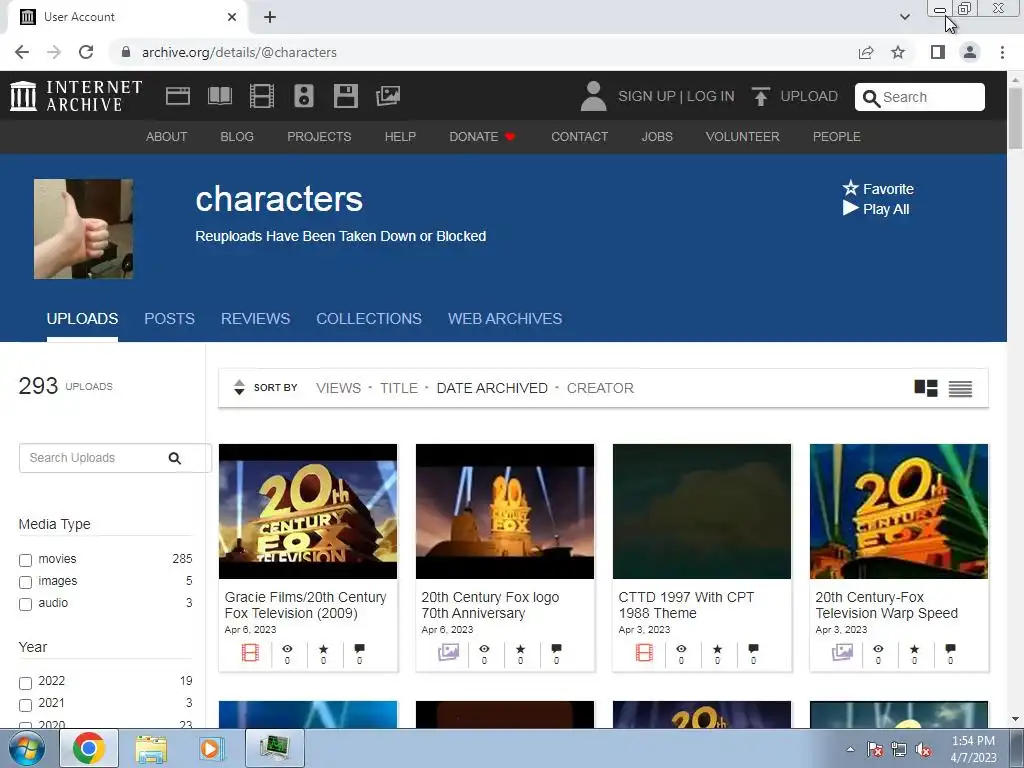Click the Play All triangle icon

(850, 208)
